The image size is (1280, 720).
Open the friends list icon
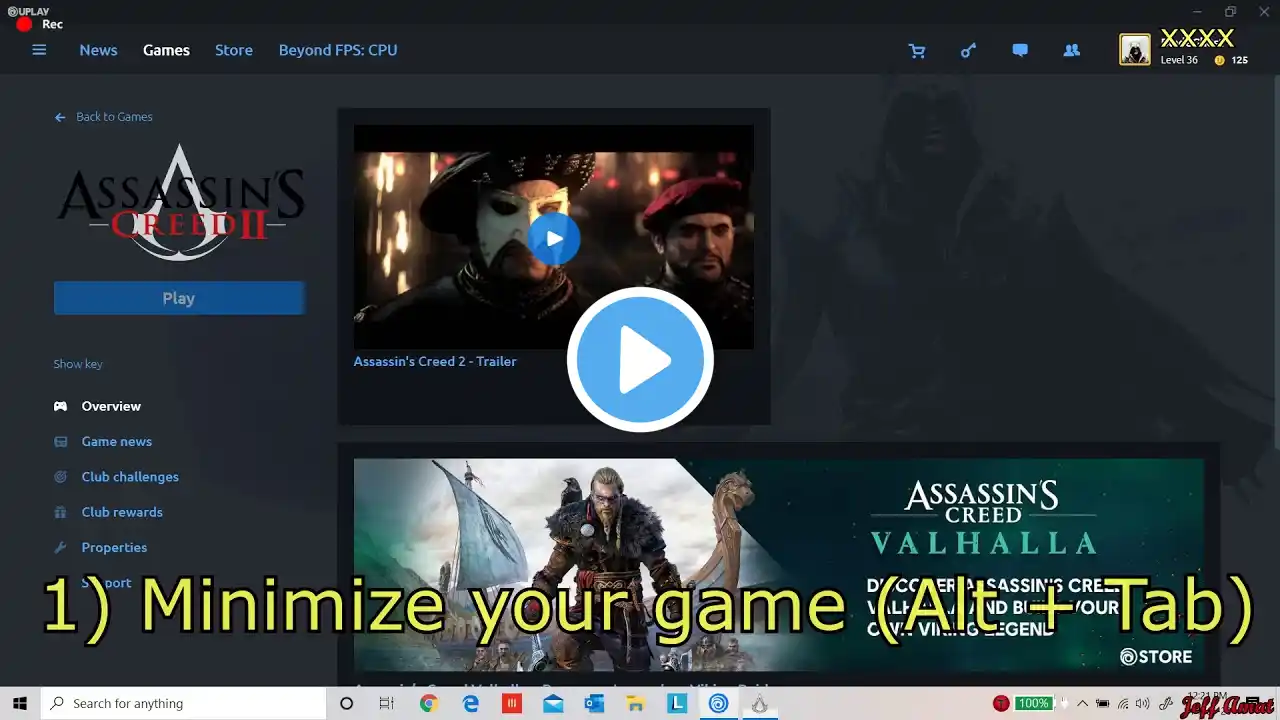1072,51
